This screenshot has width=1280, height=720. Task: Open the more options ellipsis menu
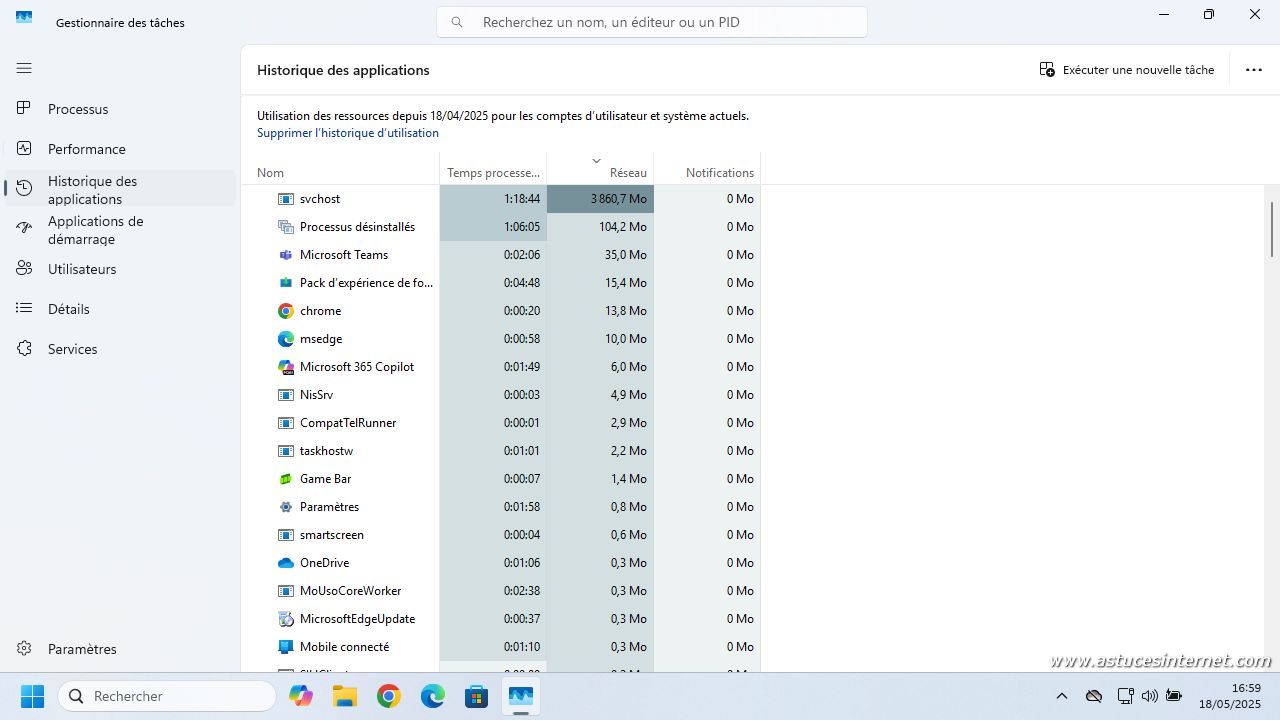click(x=1254, y=70)
